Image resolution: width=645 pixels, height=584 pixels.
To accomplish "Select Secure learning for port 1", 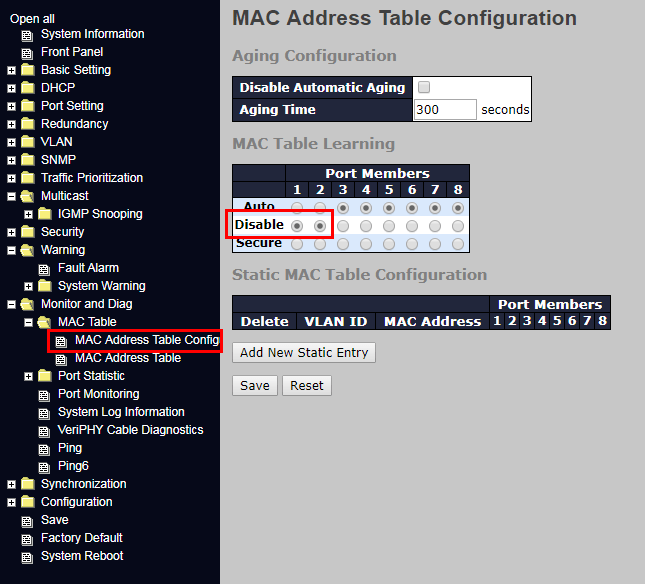I will pos(297,244).
